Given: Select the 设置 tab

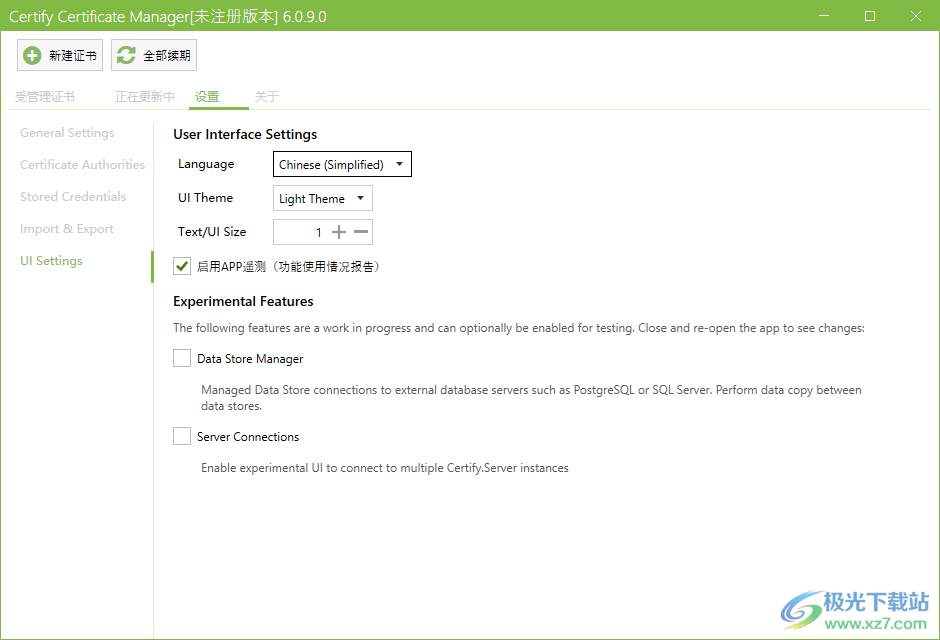Looking at the screenshot, I should (x=207, y=96).
